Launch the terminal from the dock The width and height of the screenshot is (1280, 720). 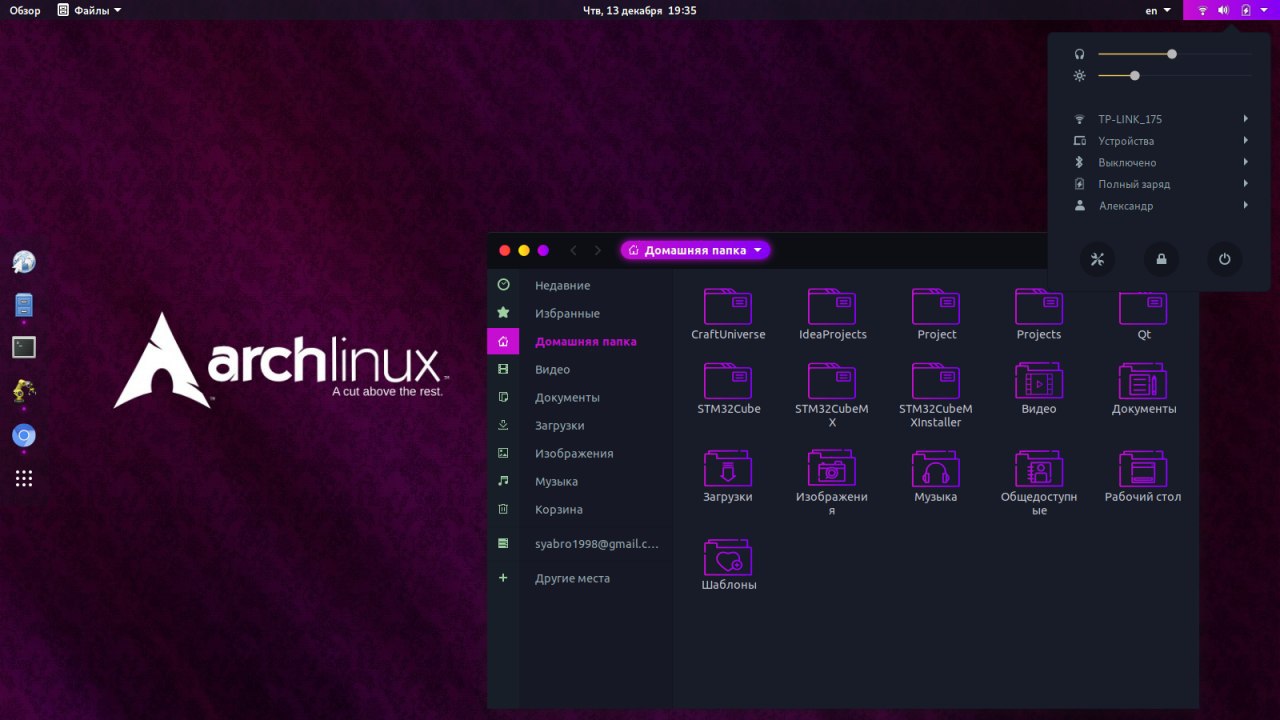(x=24, y=347)
